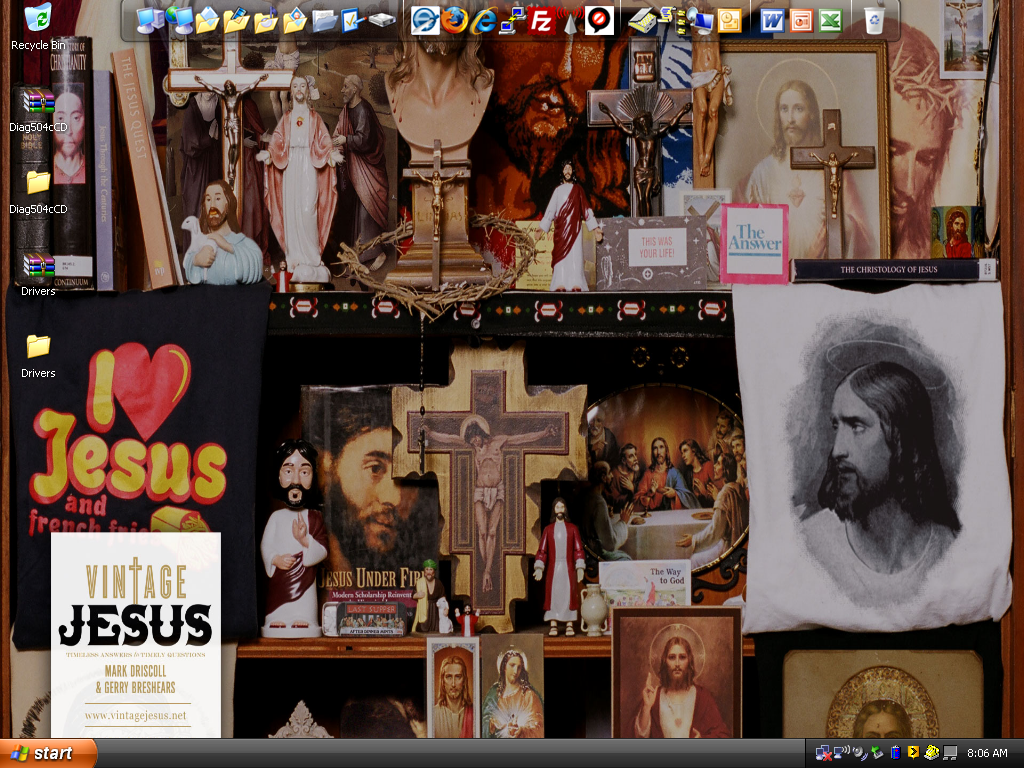Screen dimensions: 1024x768
Task: Launch Mozilla Firefox from the dock
Action: point(454,20)
